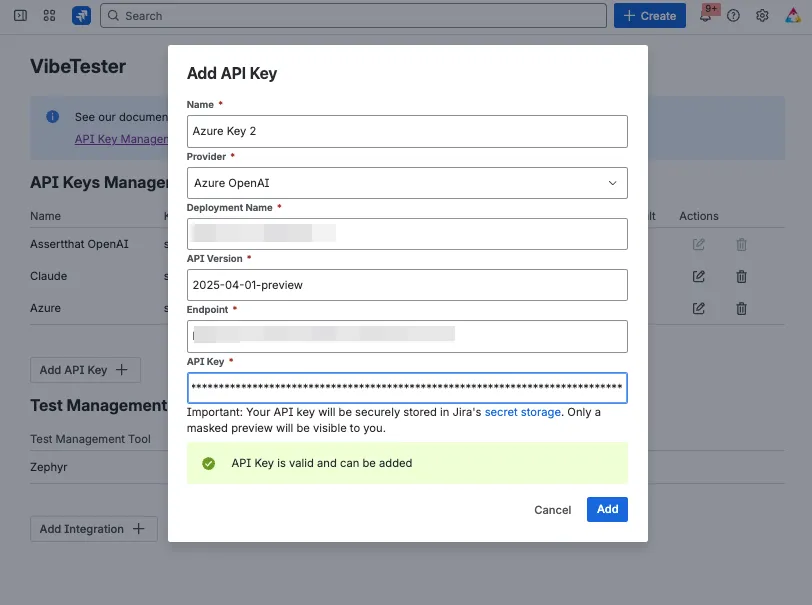The image size is (812, 605).
Task: Click the Add API Key button
Action: [85, 370]
